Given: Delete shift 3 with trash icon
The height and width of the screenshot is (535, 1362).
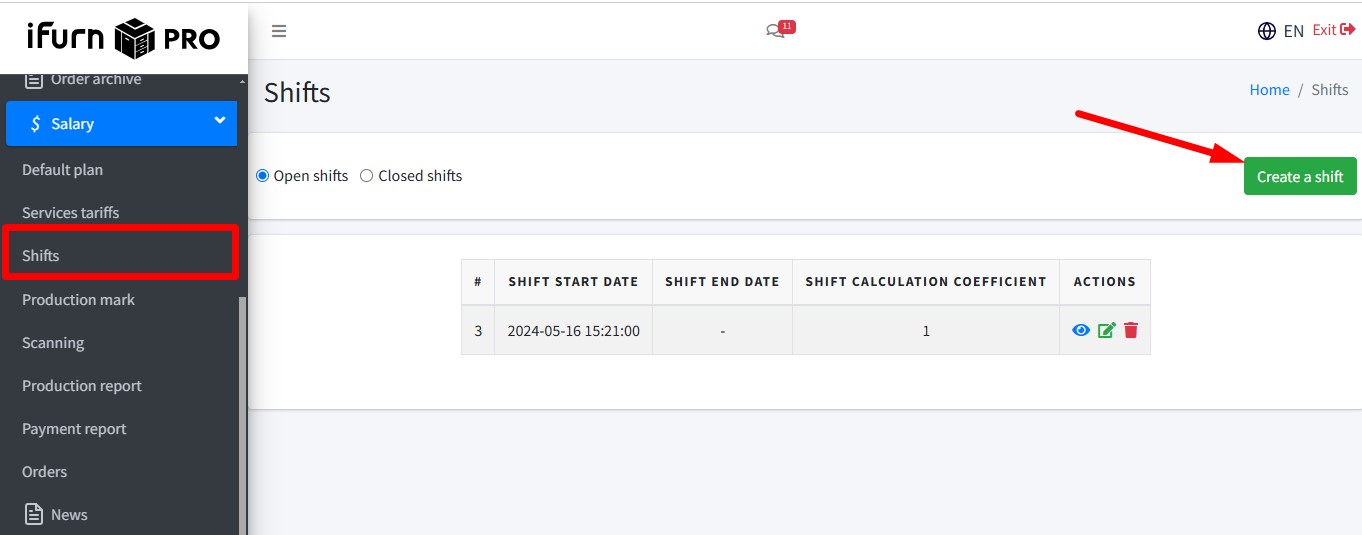Looking at the screenshot, I should click(1131, 330).
